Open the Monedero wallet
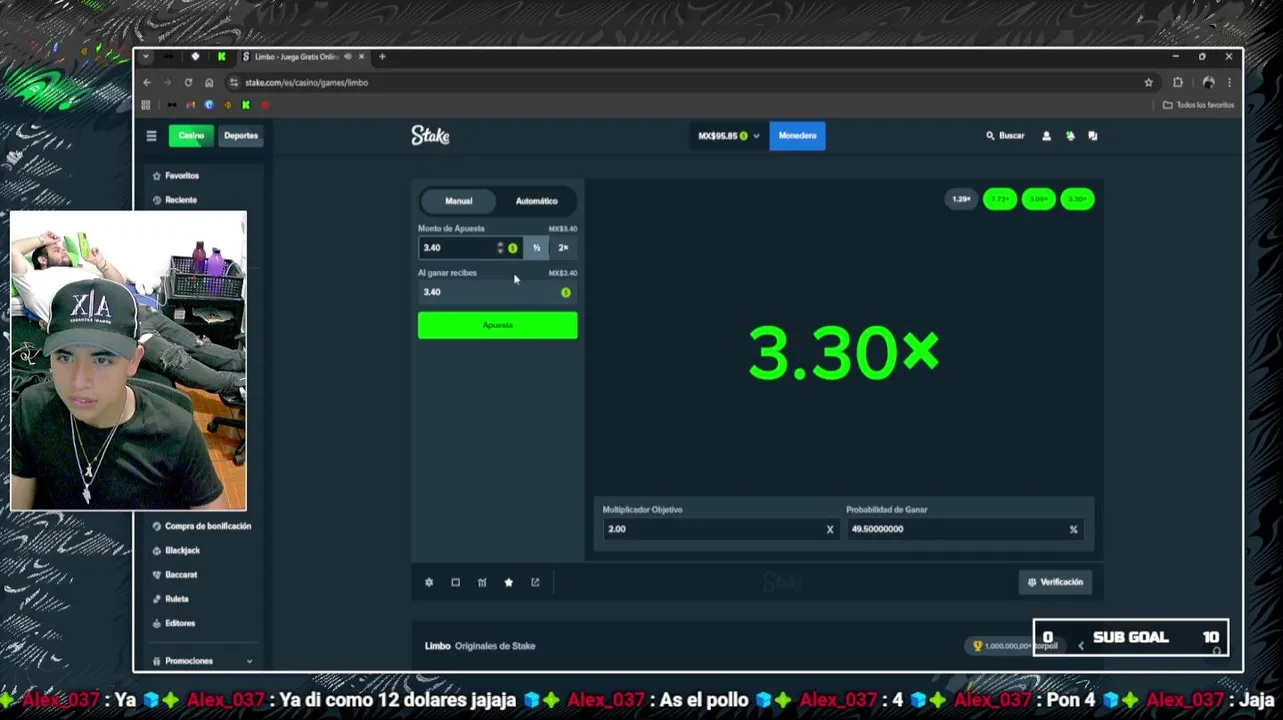The width and height of the screenshot is (1283, 720). [x=797, y=136]
